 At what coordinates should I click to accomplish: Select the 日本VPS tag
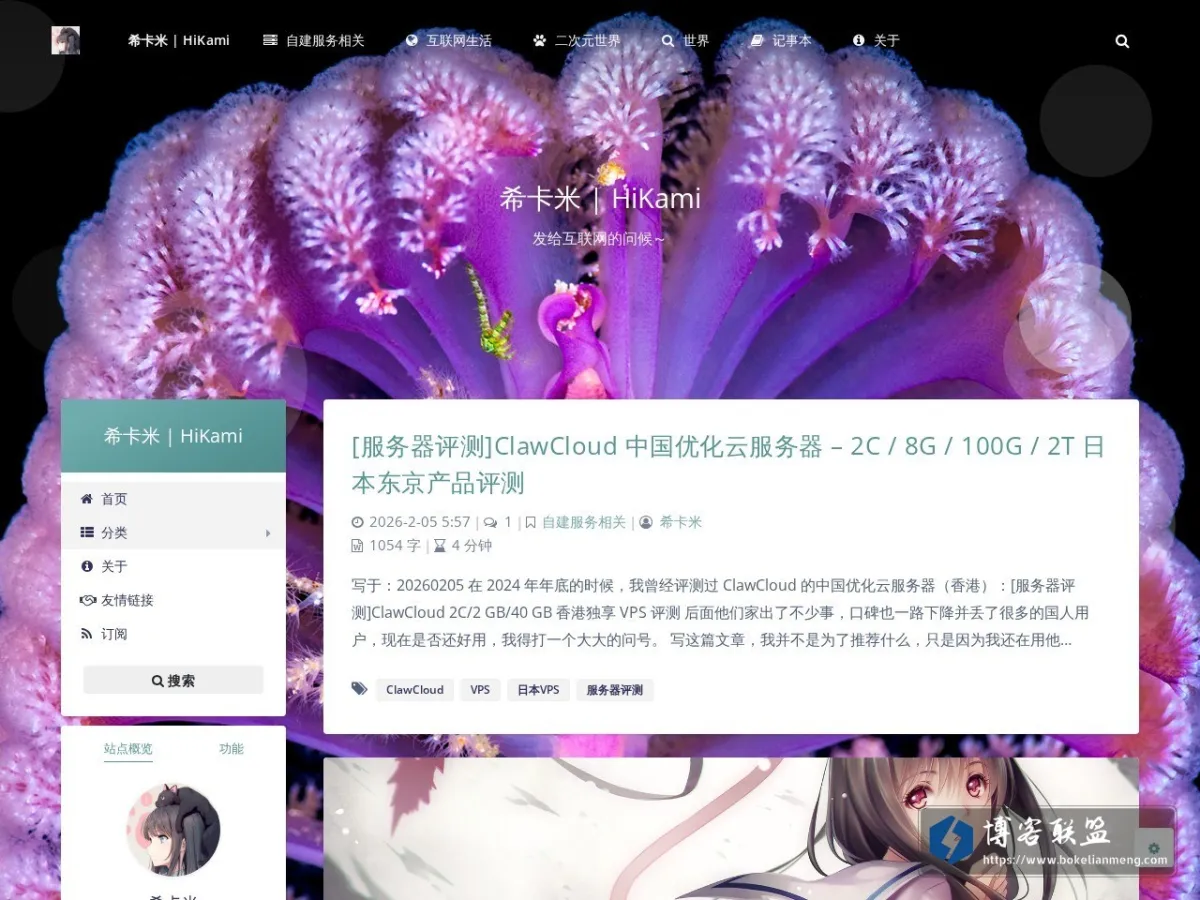(538, 690)
